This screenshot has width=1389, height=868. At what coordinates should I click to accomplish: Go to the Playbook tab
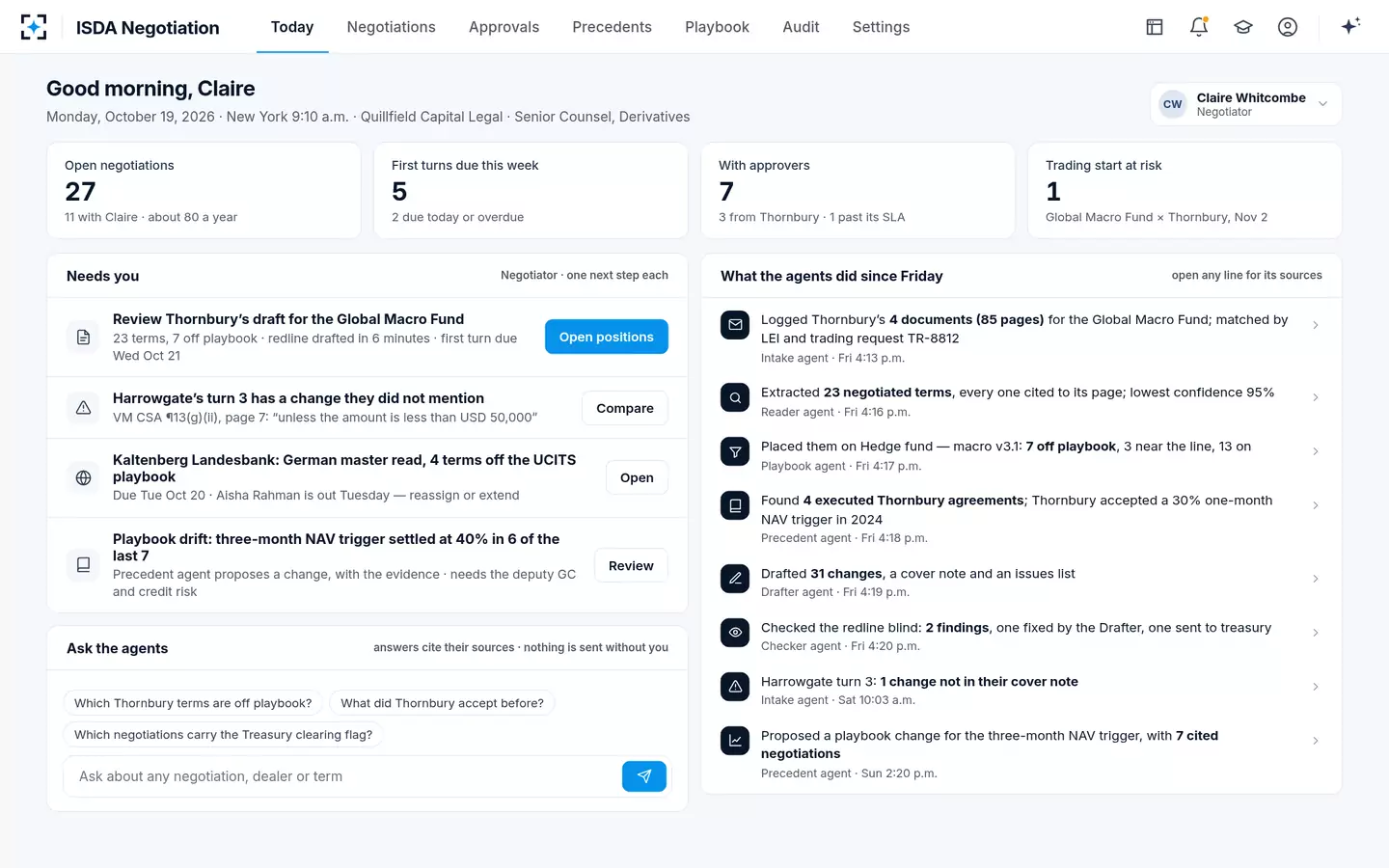717,27
